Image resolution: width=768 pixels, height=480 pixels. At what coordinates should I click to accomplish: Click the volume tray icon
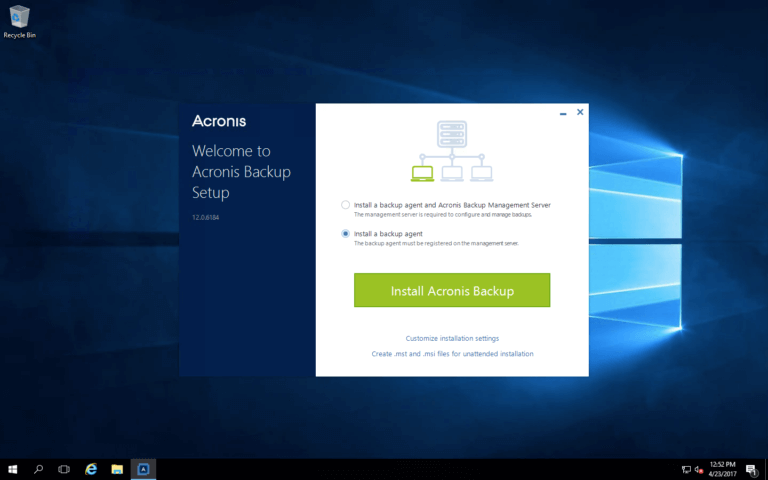[699, 470]
